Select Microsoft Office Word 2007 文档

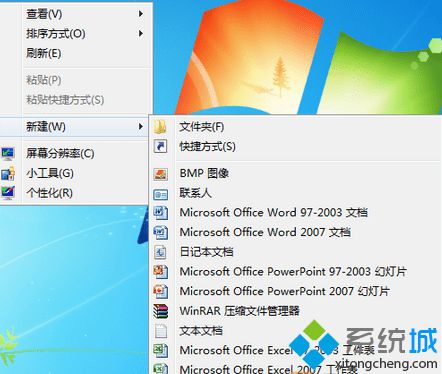point(296,232)
